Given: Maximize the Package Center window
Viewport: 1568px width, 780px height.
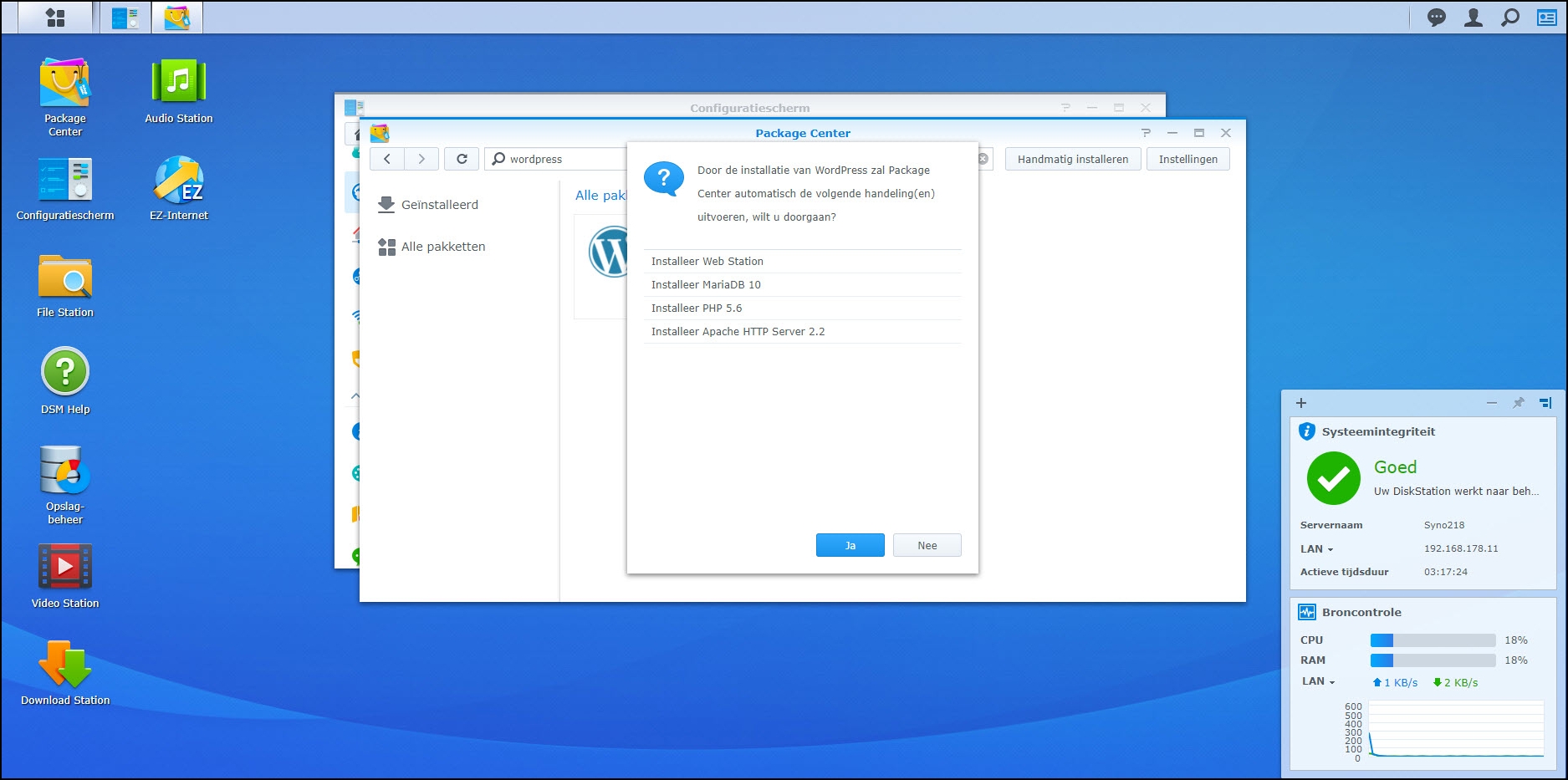Looking at the screenshot, I should (1199, 133).
